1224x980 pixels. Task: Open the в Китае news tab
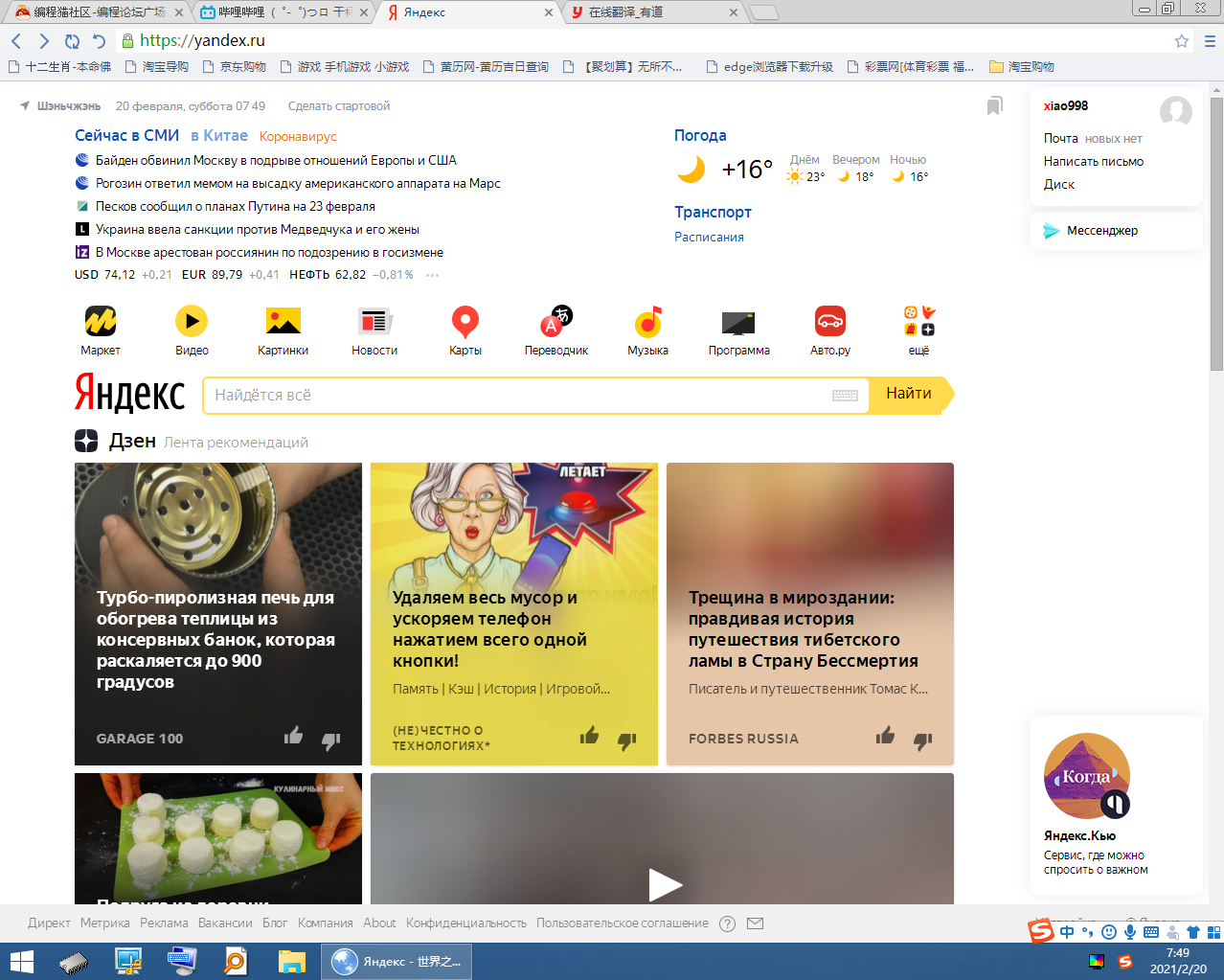coord(219,136)
